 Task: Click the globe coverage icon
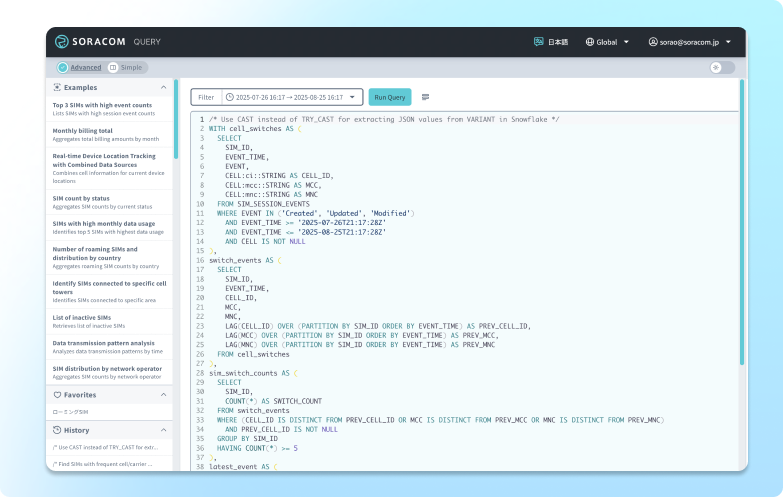click(589, 42)
